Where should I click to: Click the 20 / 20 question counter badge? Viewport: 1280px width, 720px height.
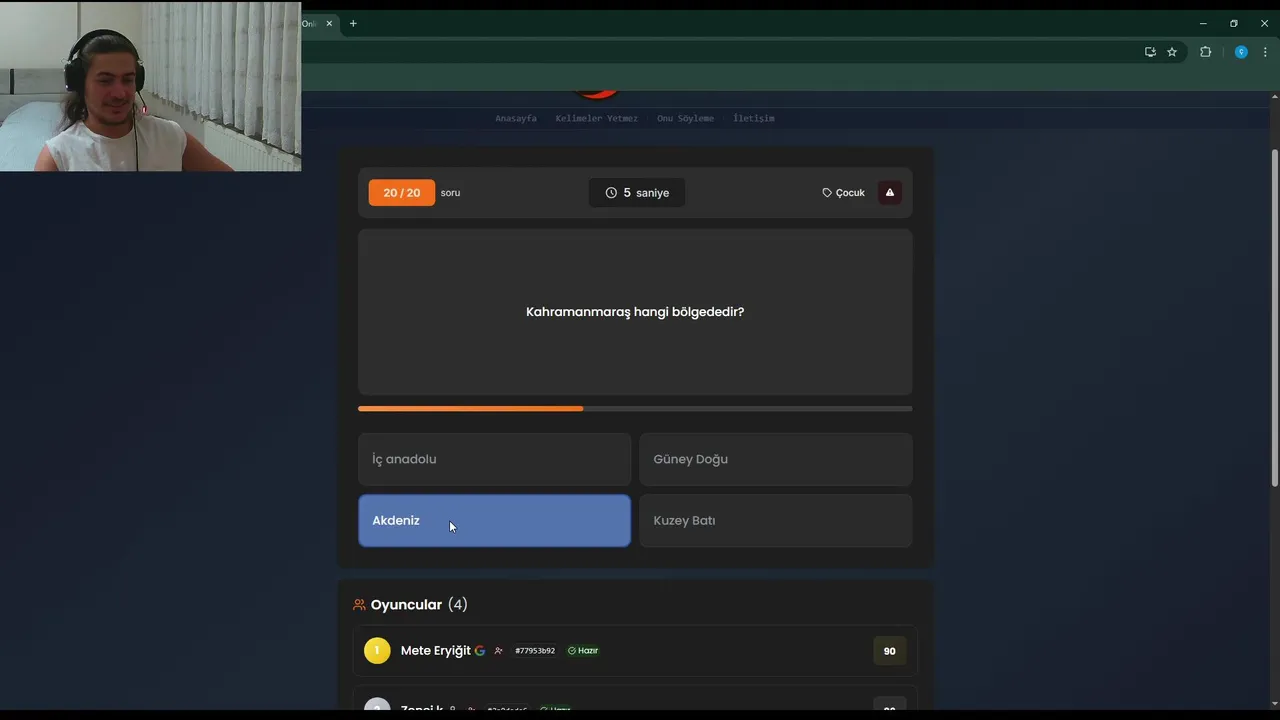402,193
